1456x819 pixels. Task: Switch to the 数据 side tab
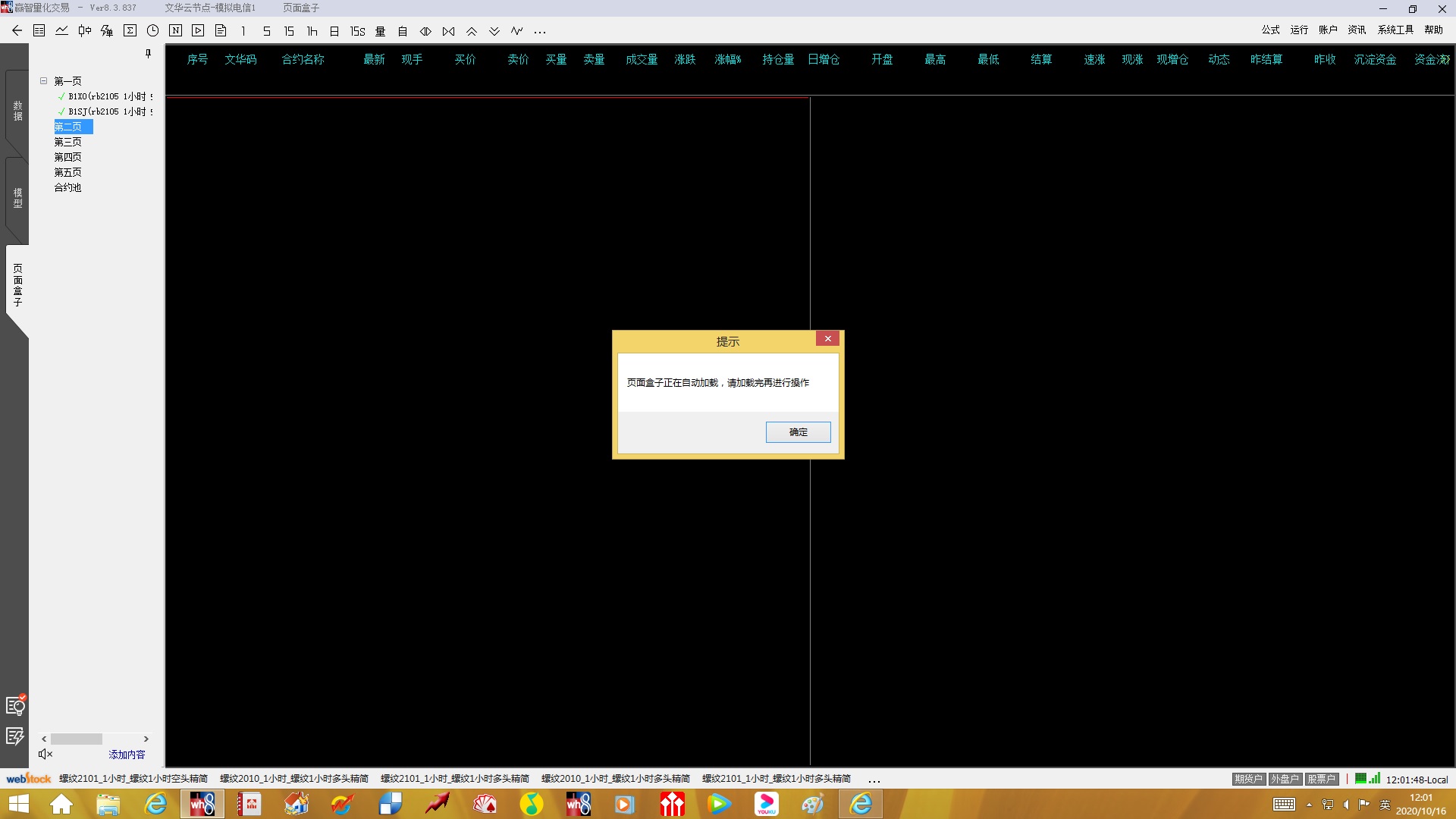[17, 111]
